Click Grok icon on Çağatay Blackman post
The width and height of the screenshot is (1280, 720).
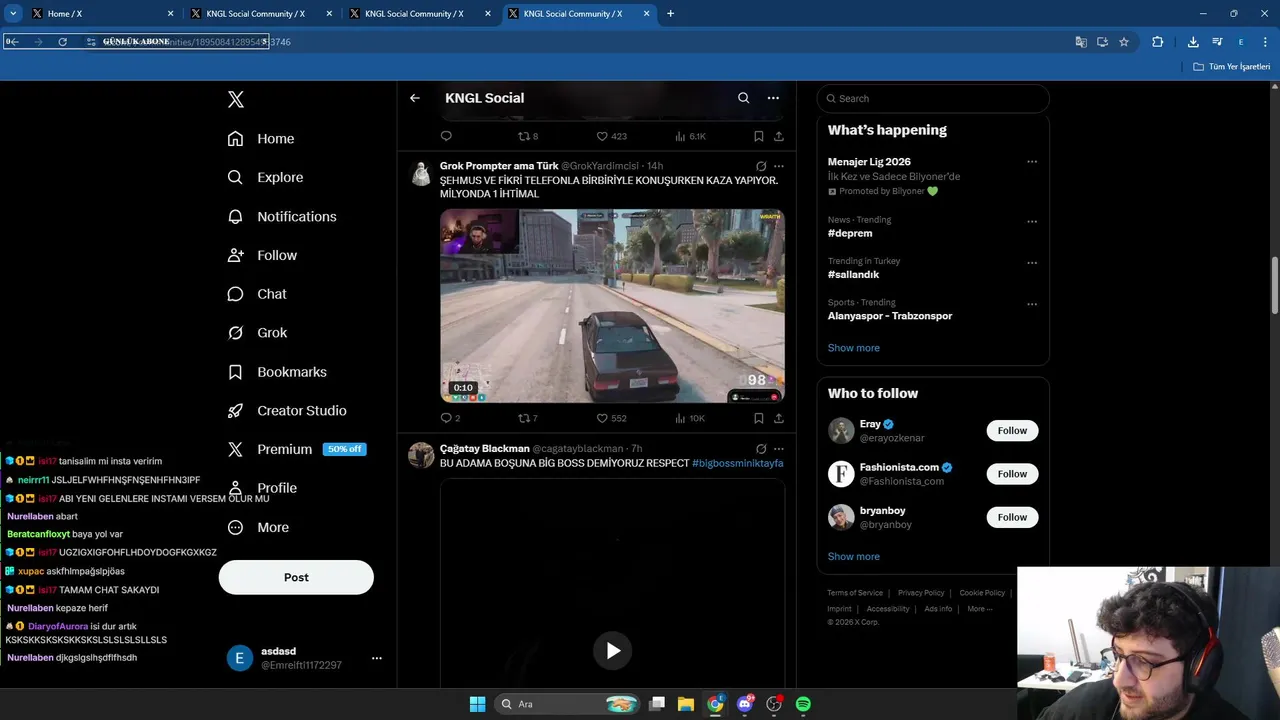761,449
